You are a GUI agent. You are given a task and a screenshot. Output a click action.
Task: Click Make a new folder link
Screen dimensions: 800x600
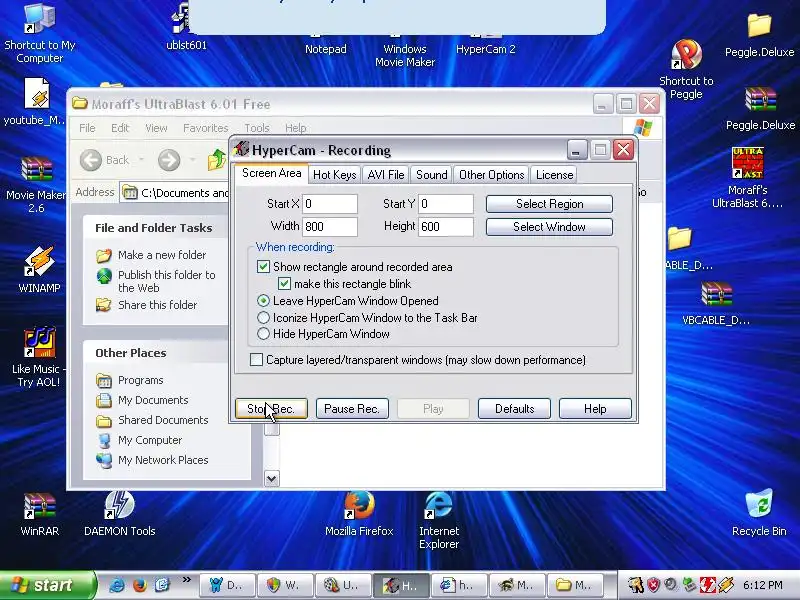point(162,255)
